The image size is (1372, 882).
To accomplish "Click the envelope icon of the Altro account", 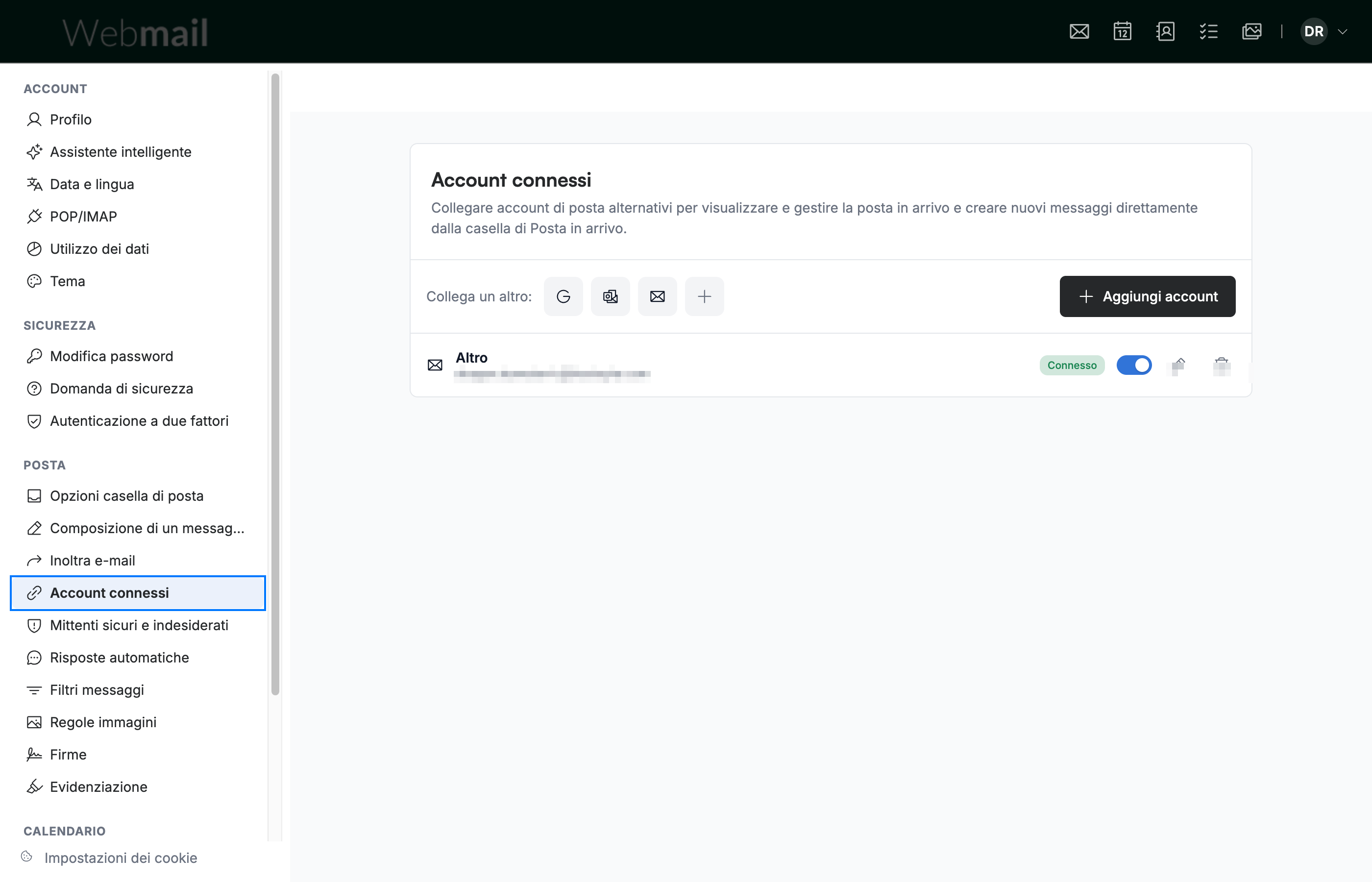I will coord(435,366).
